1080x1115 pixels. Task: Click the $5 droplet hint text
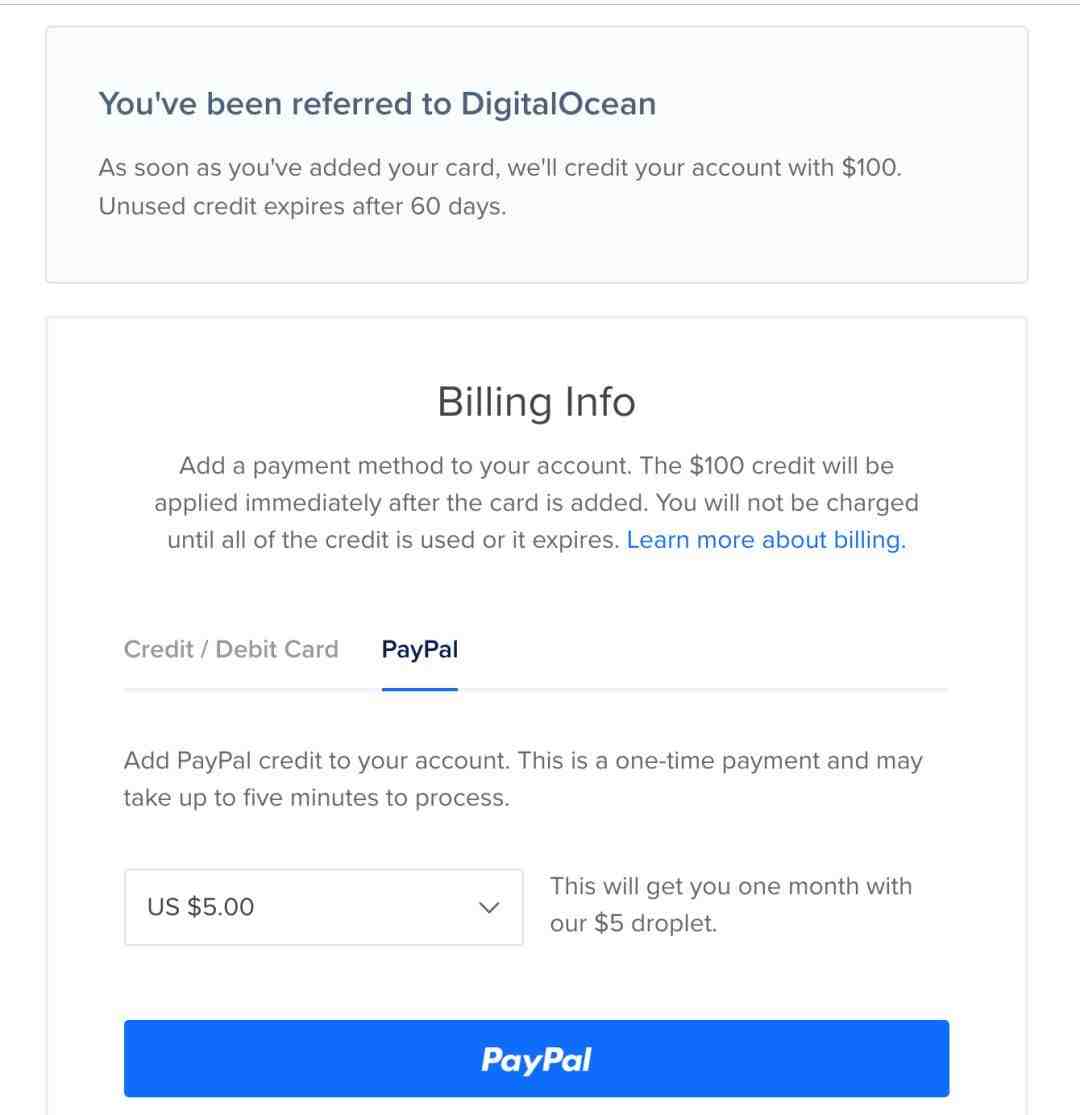click(x=633, y=923)
